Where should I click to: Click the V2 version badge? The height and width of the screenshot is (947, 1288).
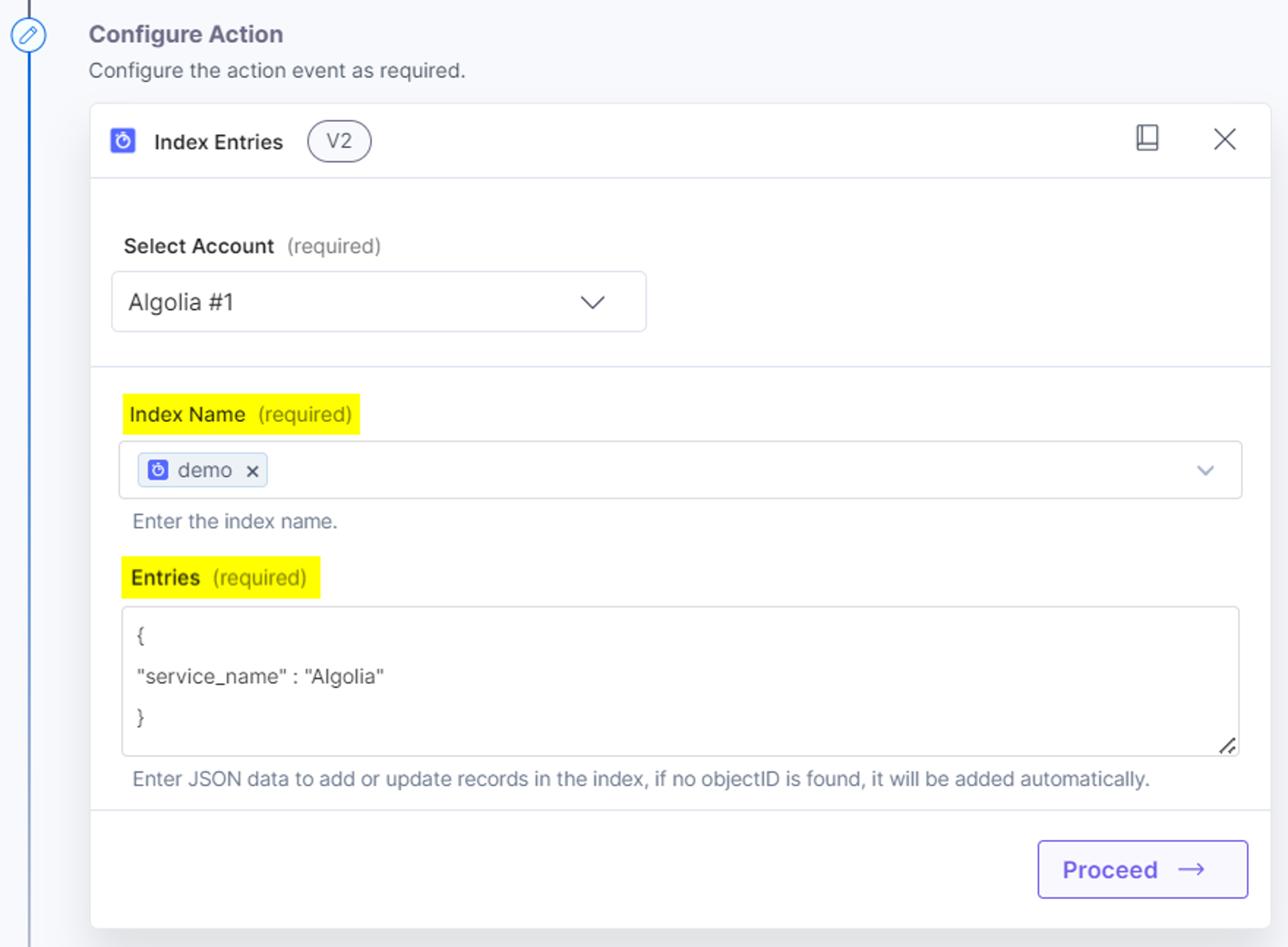[x=339, y=141]
